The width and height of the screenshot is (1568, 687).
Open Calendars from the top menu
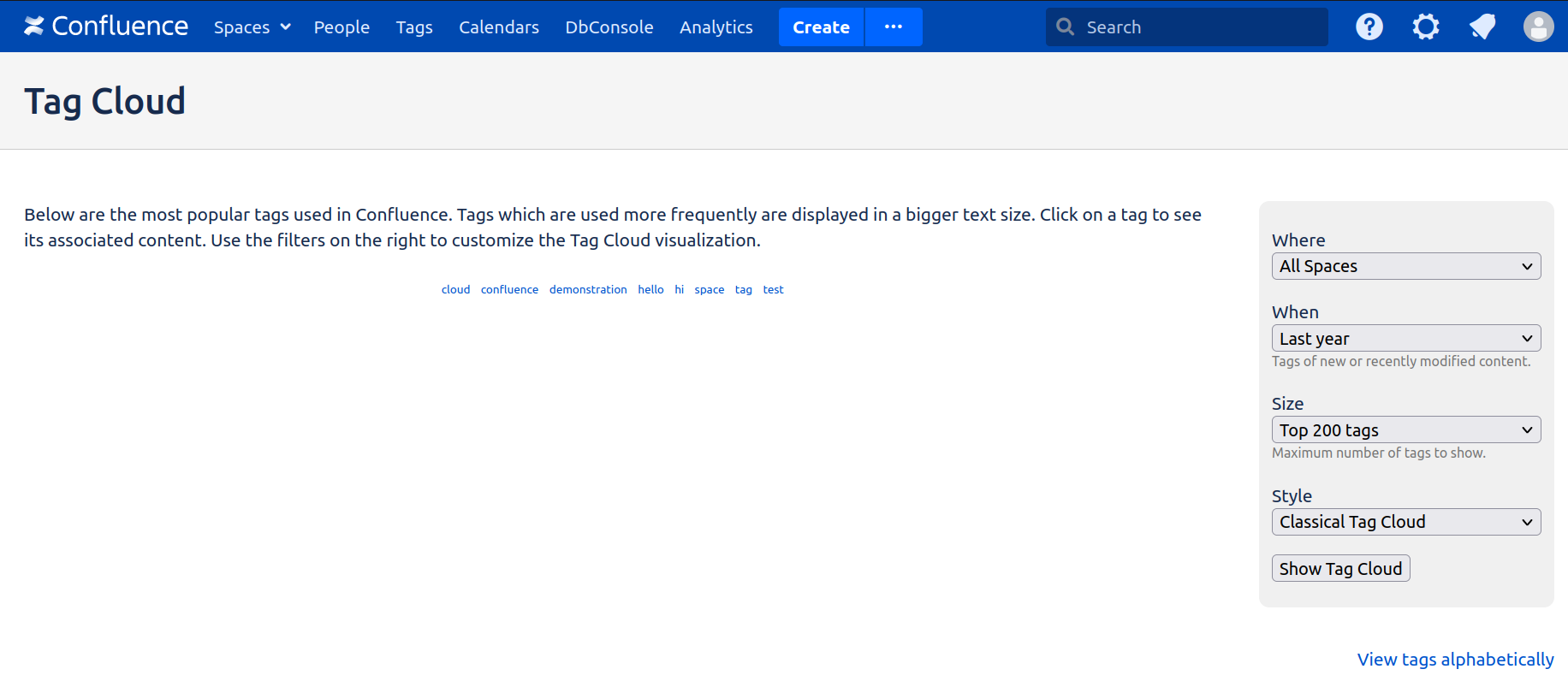click(x=498, y=27)
